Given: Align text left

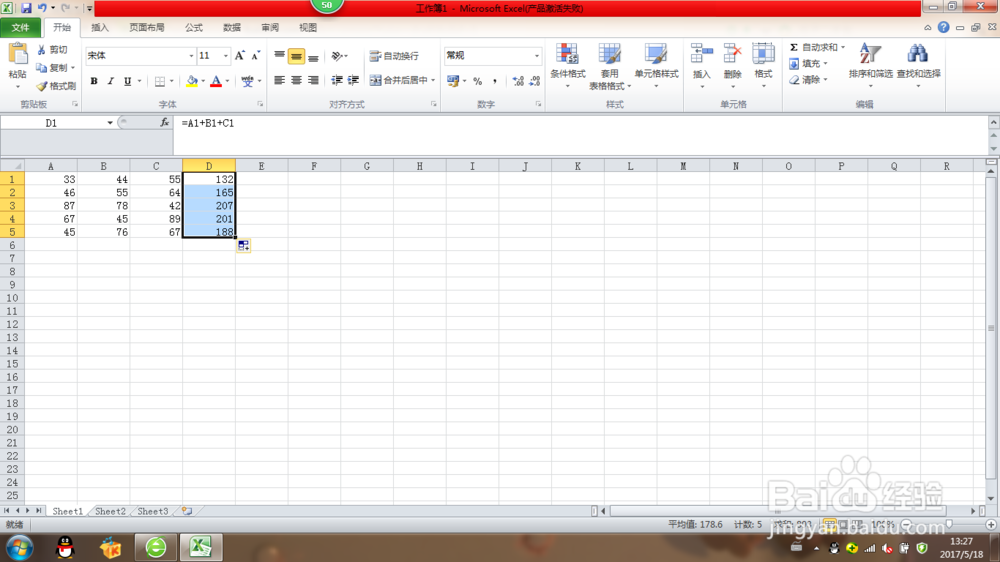Looking at the screenshot, I should click(279, 80).
